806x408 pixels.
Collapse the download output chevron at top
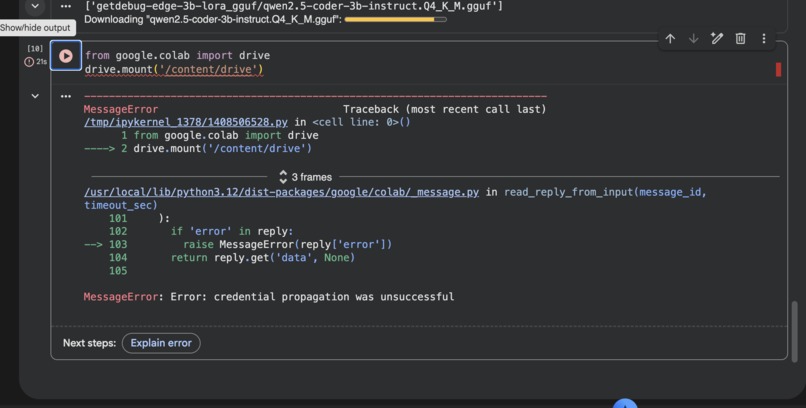(x=35, y=6)
